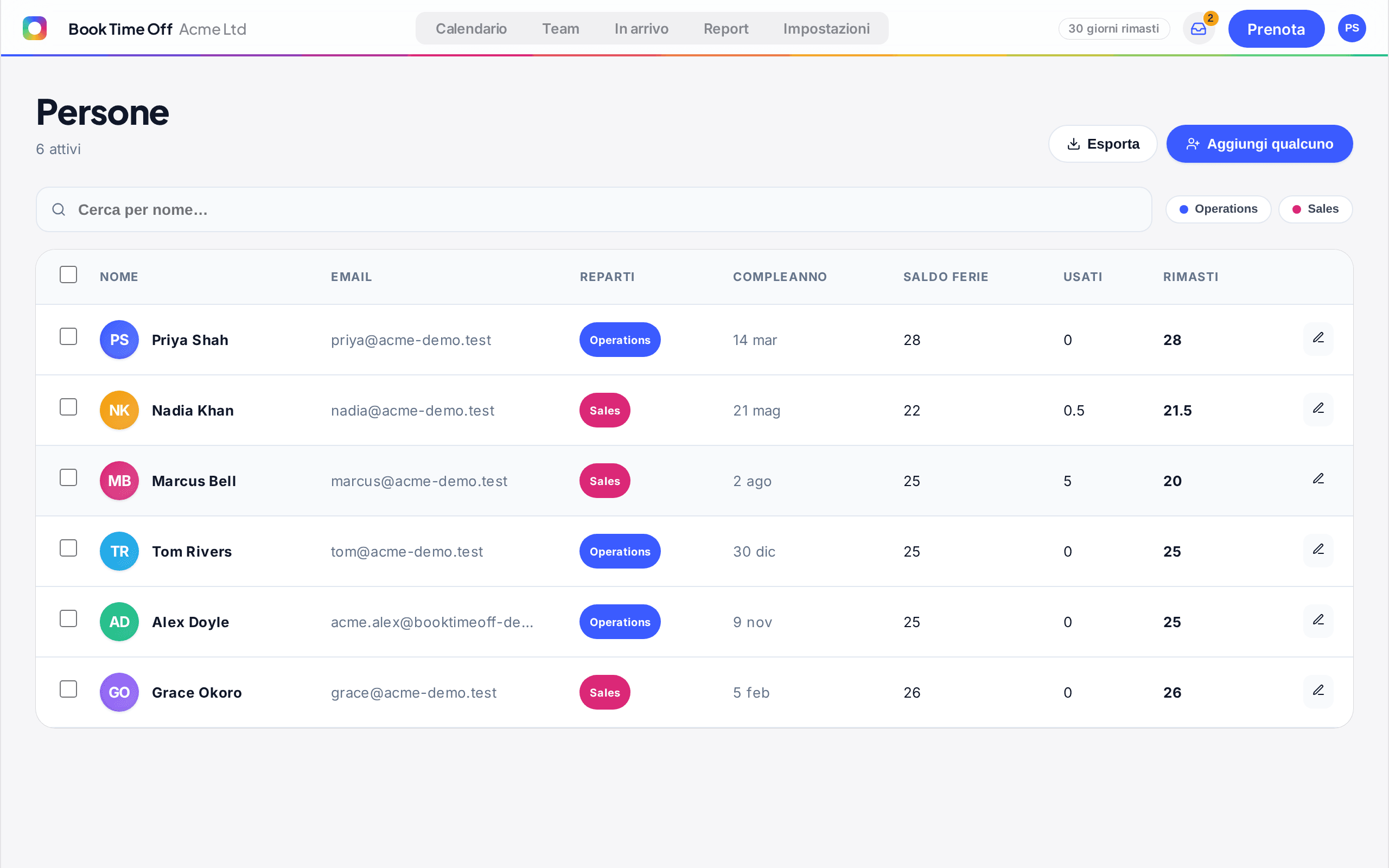Click Aggiungi qualcuno button
Screen dimensions: 1389x868
point(1259,144)
